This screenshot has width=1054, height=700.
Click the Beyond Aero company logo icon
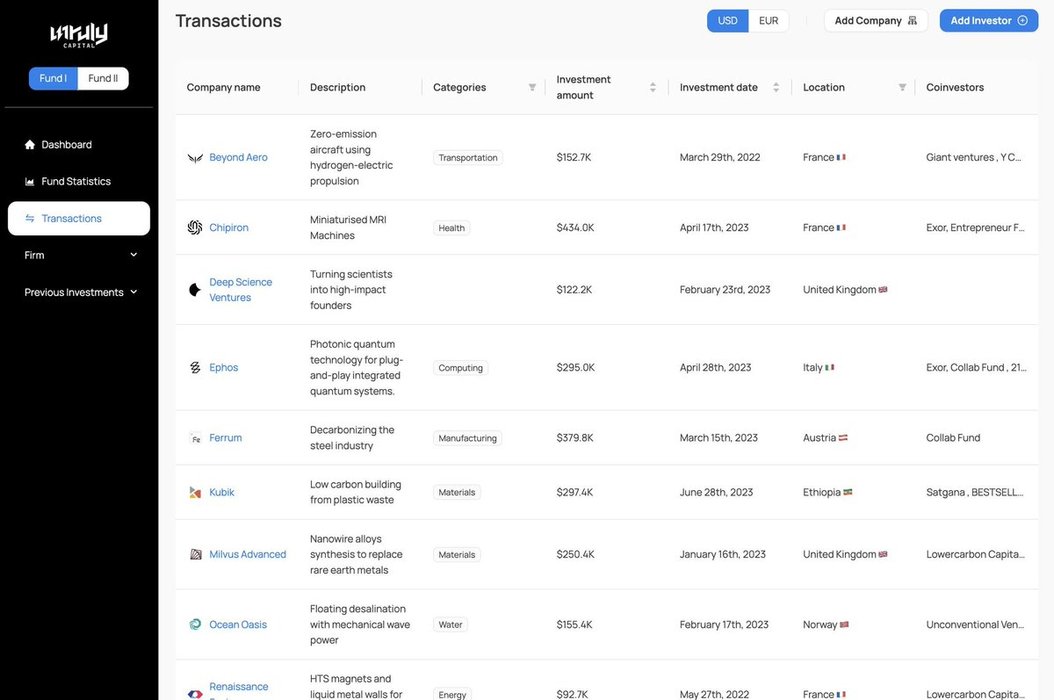pos(195,158)
